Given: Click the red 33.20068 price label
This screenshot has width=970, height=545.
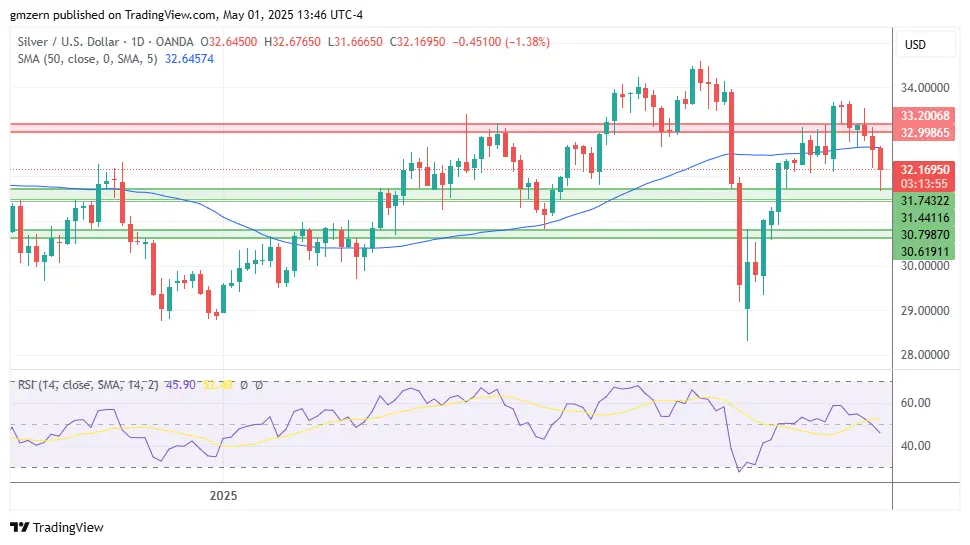Looking at the screenshot, I should click(x=924, y=115).
